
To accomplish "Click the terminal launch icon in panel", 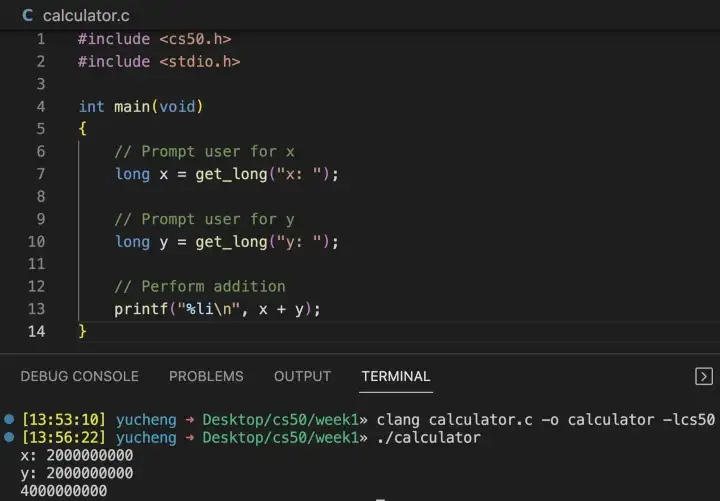I will coord(704,376).
